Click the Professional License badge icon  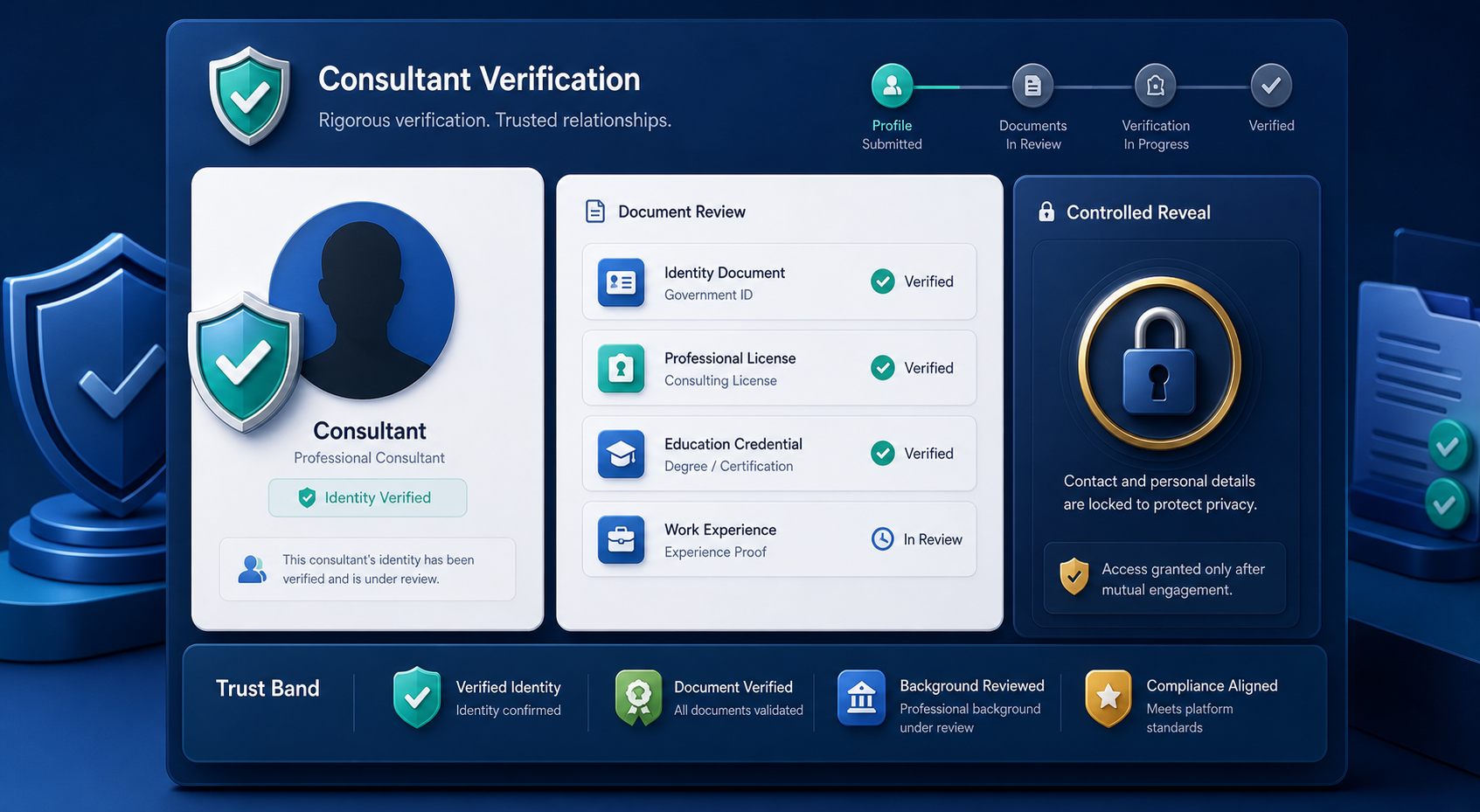621,368
